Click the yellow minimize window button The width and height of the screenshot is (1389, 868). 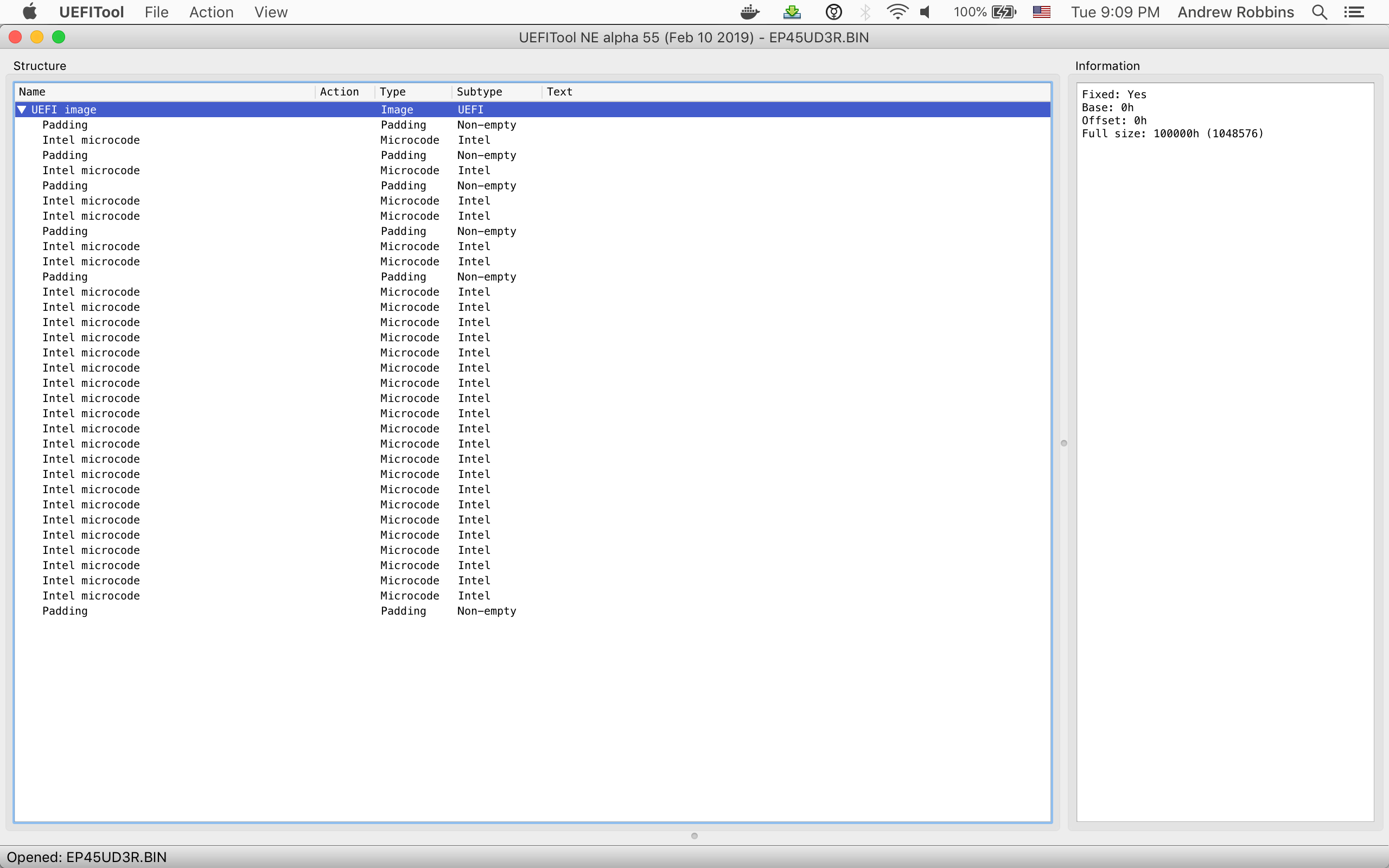pyautogui.click(x=37, y=37)
